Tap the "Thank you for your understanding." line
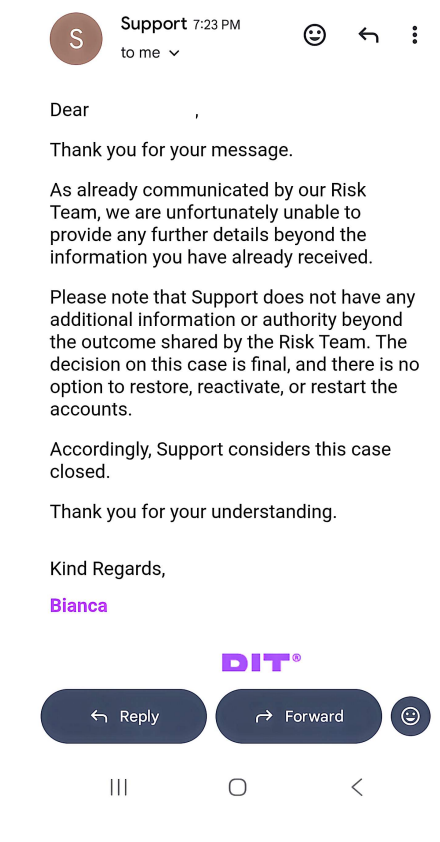The image size is (440, 842). (x=193, y=512)
